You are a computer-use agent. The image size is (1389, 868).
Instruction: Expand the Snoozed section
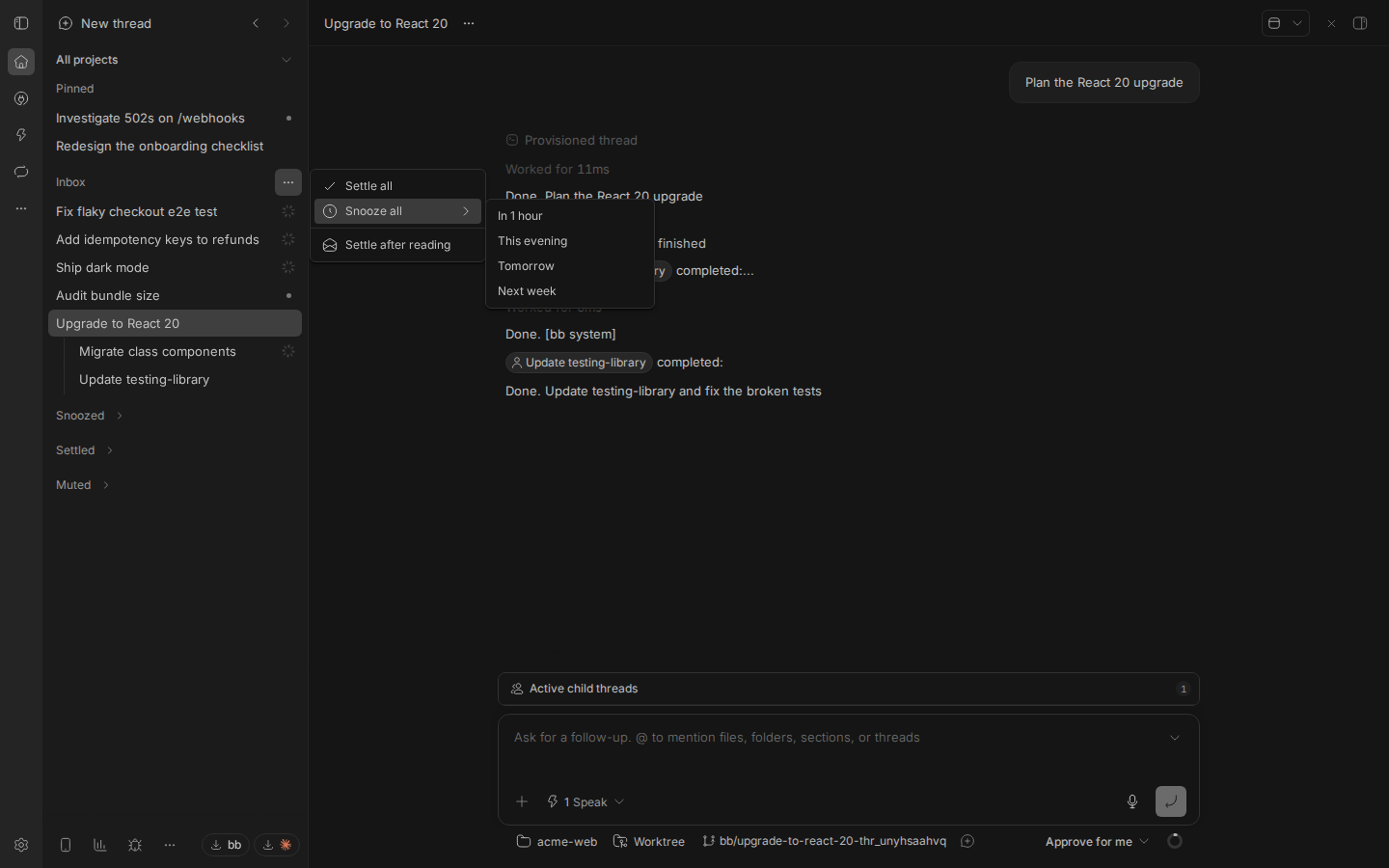(89, 416)
